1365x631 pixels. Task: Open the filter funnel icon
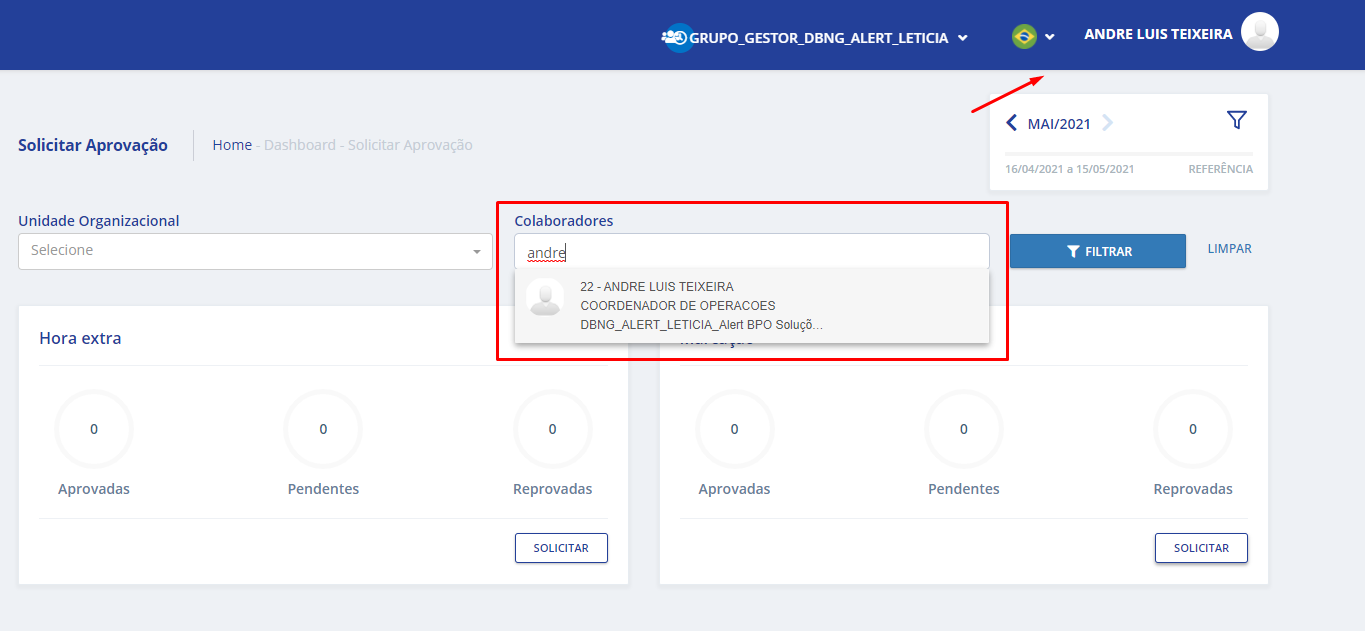tap(1237, 120)
